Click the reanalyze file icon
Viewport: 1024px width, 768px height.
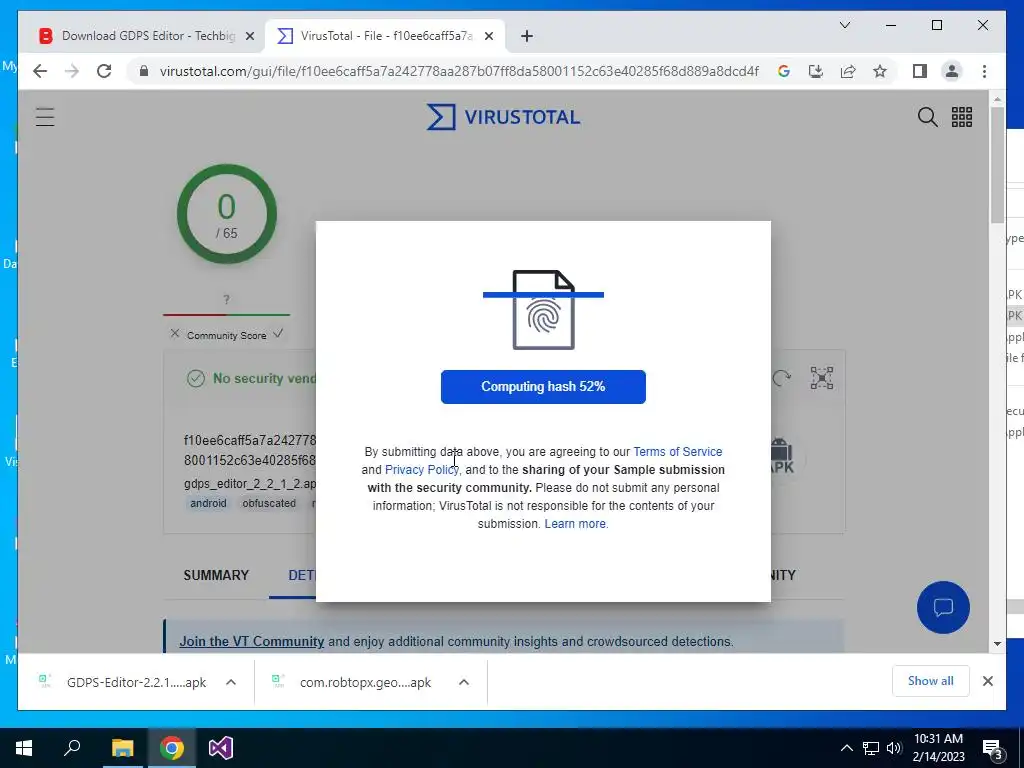pyautogui.click(x=781, y=377)
